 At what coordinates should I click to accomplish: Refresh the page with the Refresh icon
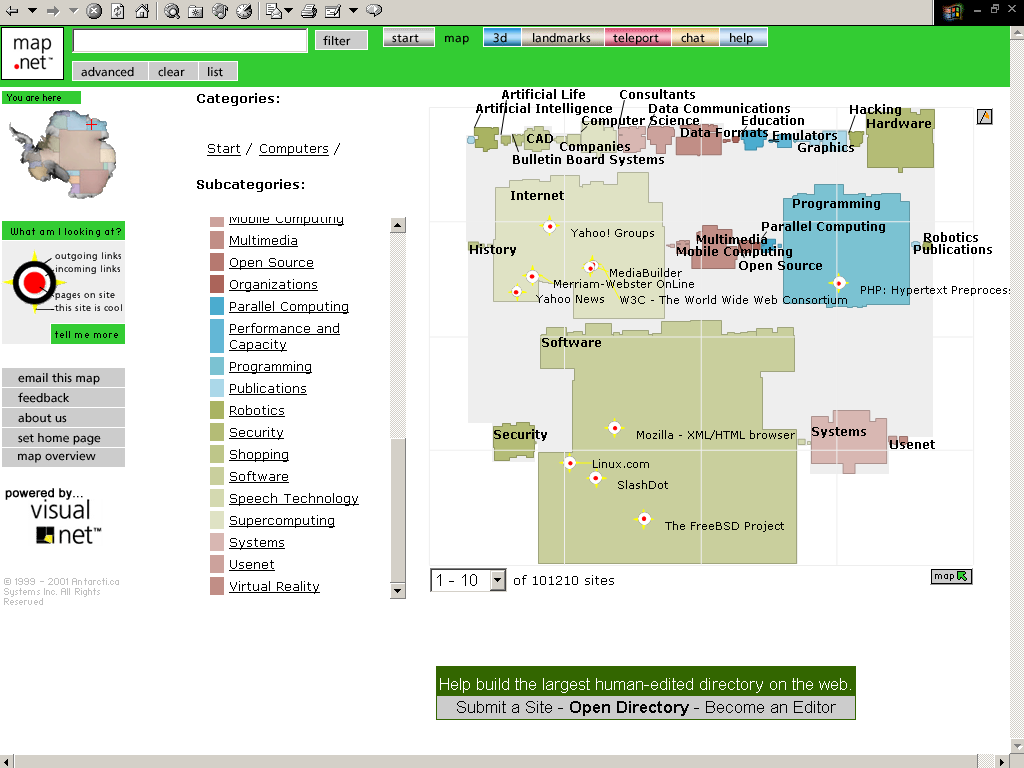point(118,10)
